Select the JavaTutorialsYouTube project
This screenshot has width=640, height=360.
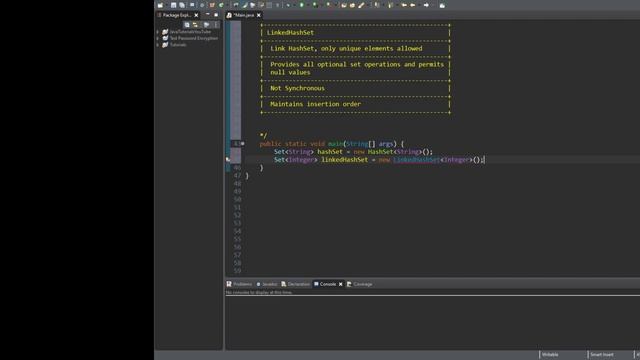[x=190, y=31]
